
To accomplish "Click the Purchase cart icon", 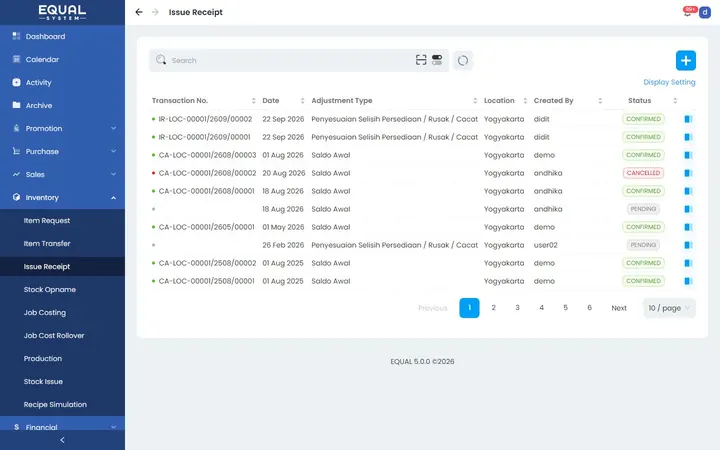I will click(16, 151).
